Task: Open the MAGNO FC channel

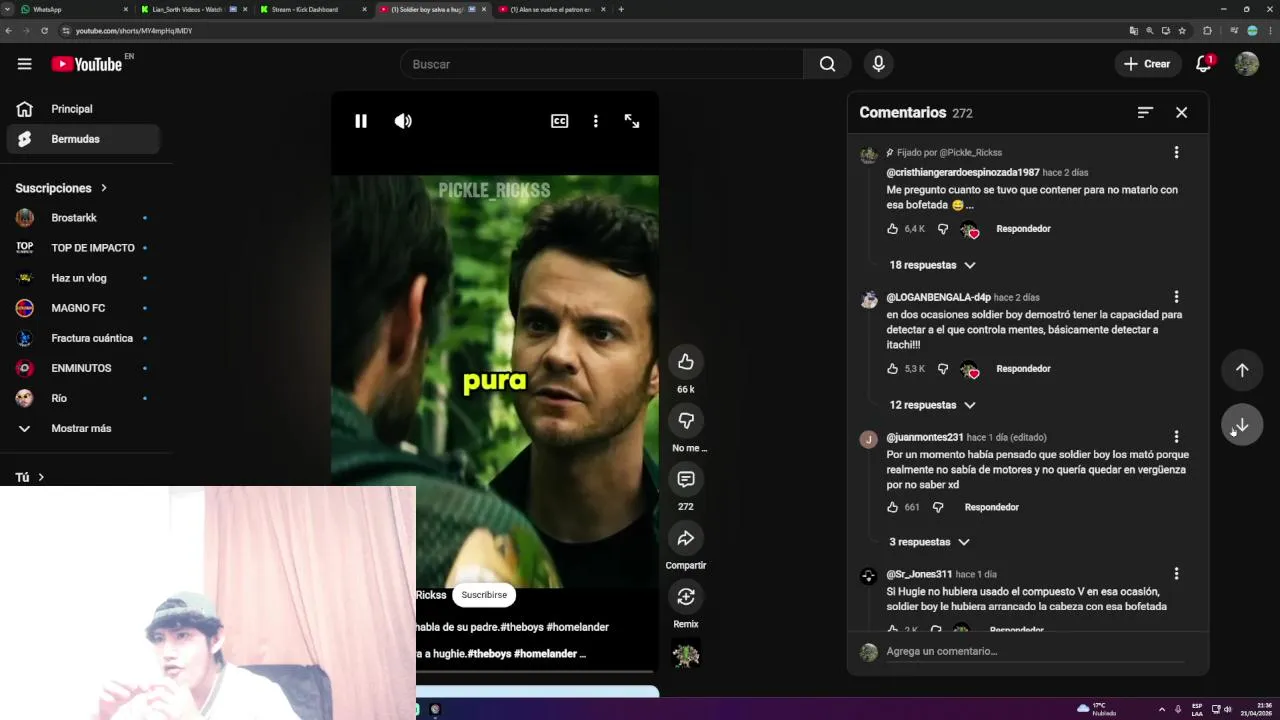Action: click(x=84, y=308)
